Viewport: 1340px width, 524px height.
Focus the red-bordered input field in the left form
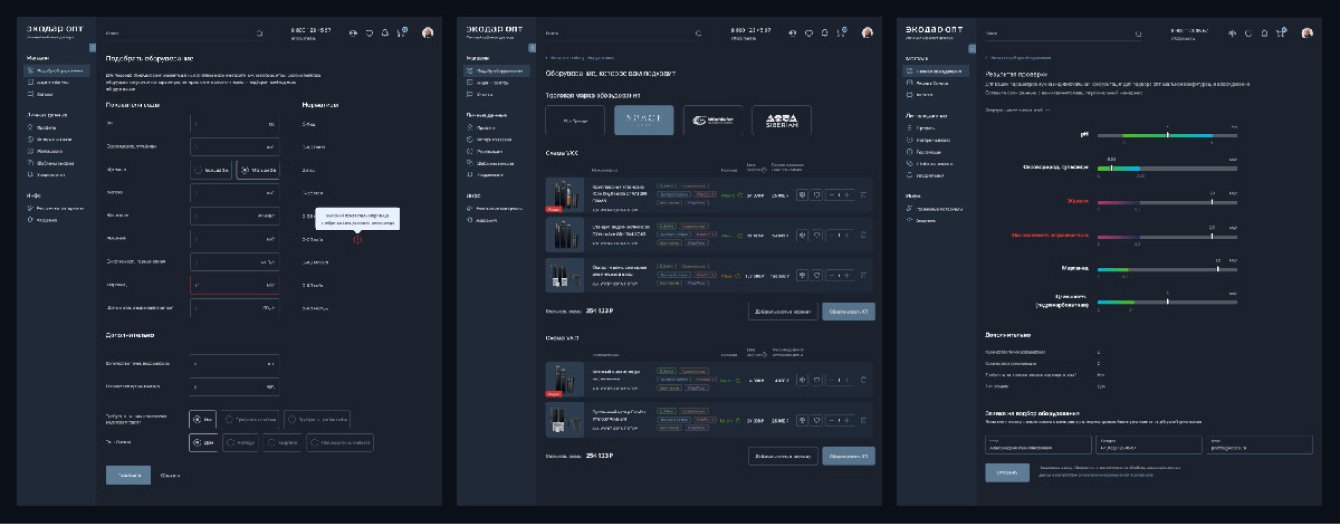(x=235, y=285)
